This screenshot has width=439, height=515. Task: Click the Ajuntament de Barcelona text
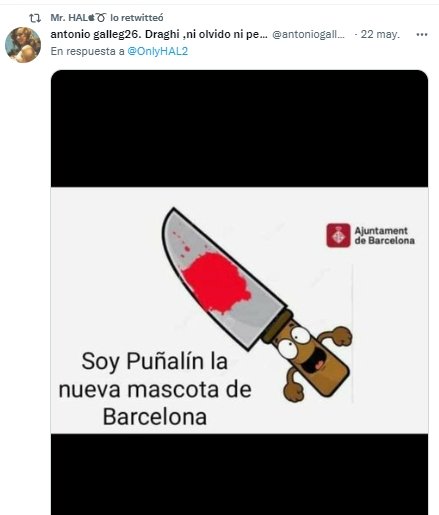[x=384, y=236]
